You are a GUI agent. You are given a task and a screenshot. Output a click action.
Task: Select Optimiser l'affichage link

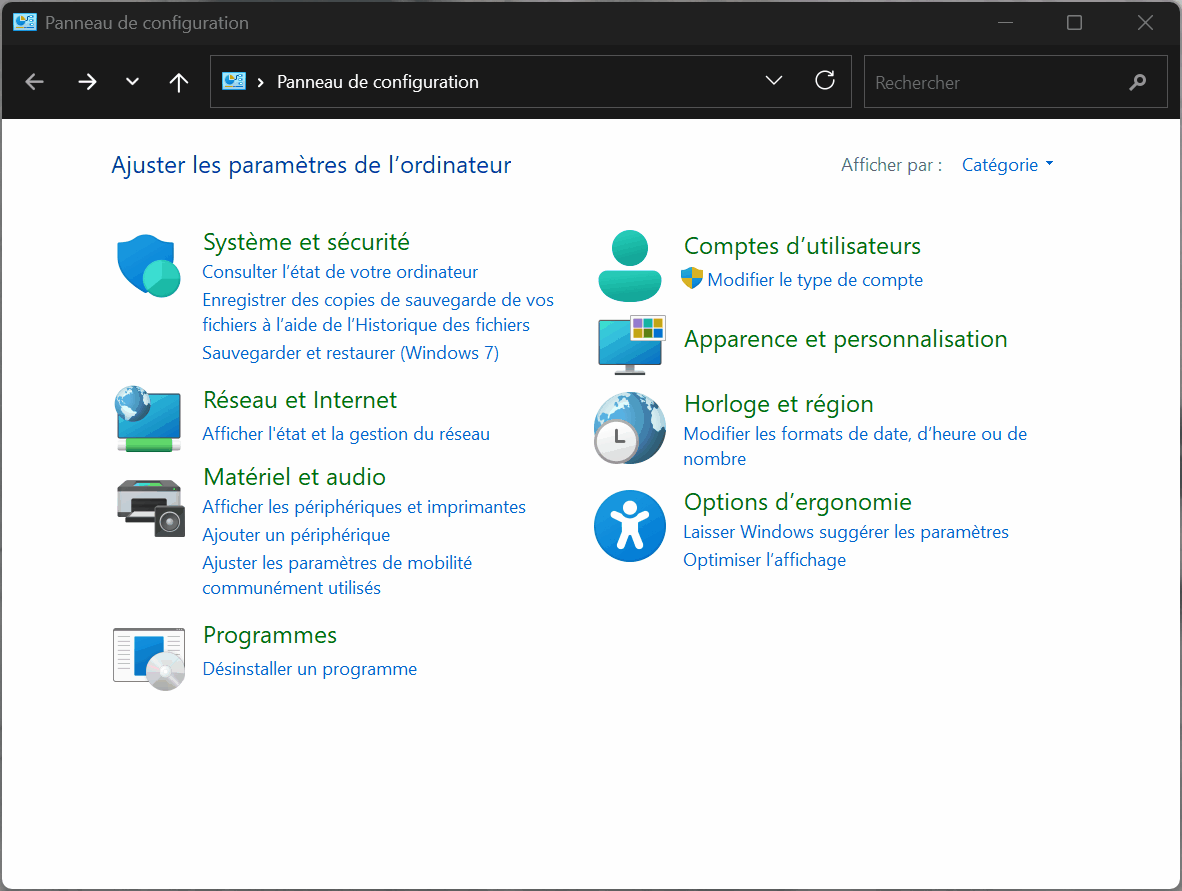(x=764, y=559)
